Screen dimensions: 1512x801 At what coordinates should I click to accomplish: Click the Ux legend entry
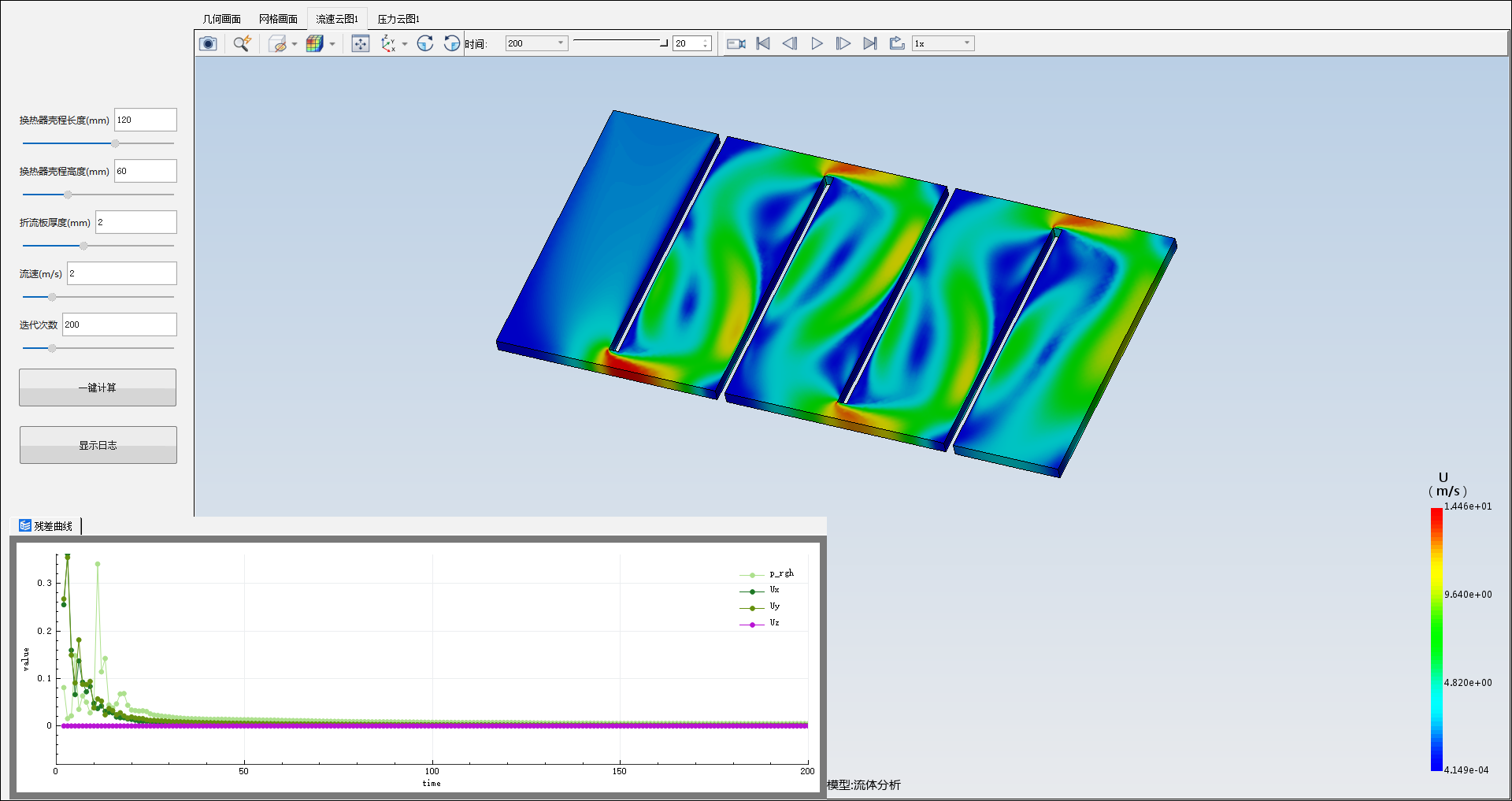[x=760, y=590]
